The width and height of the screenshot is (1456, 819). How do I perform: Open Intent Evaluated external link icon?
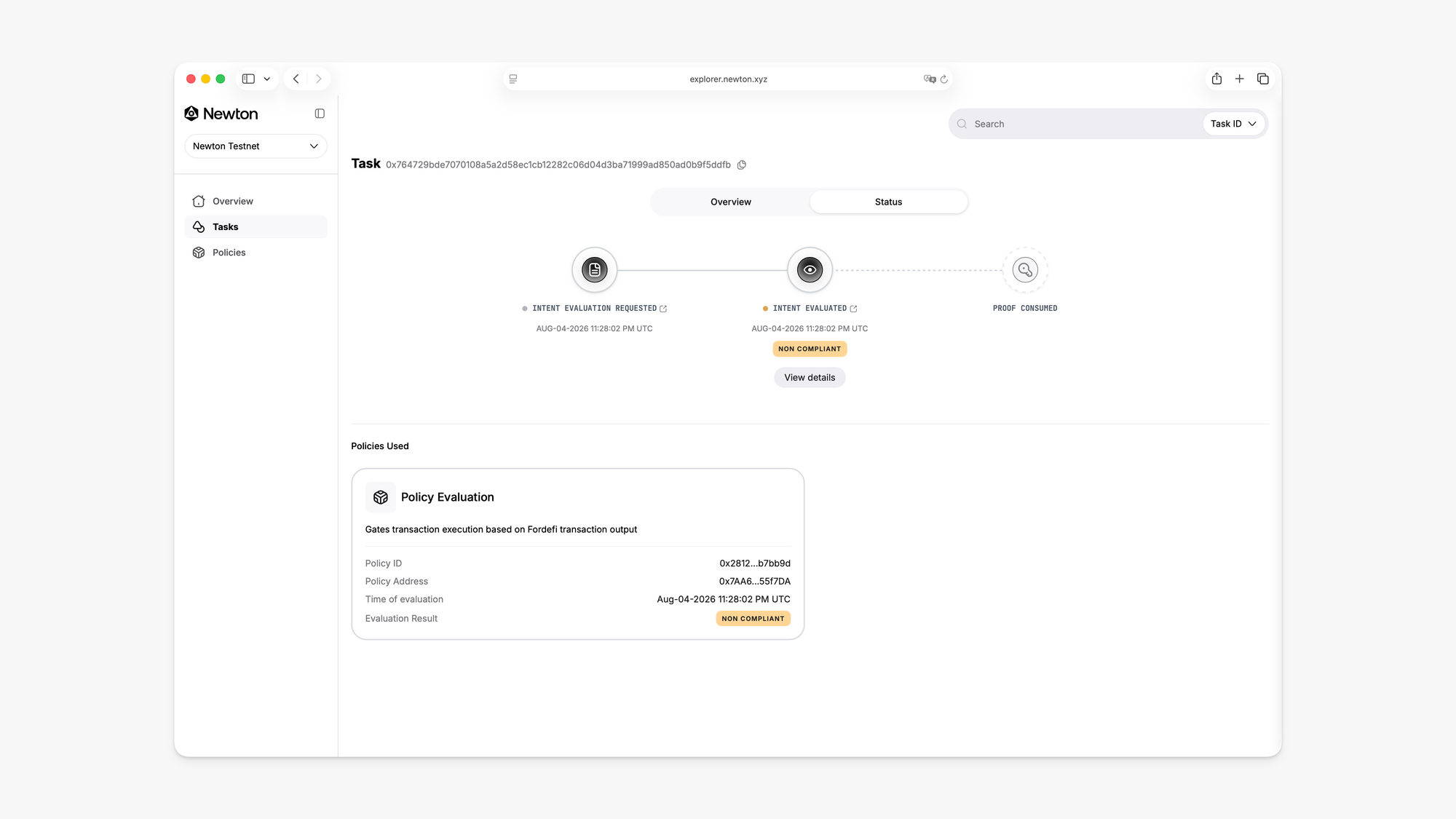853,309
